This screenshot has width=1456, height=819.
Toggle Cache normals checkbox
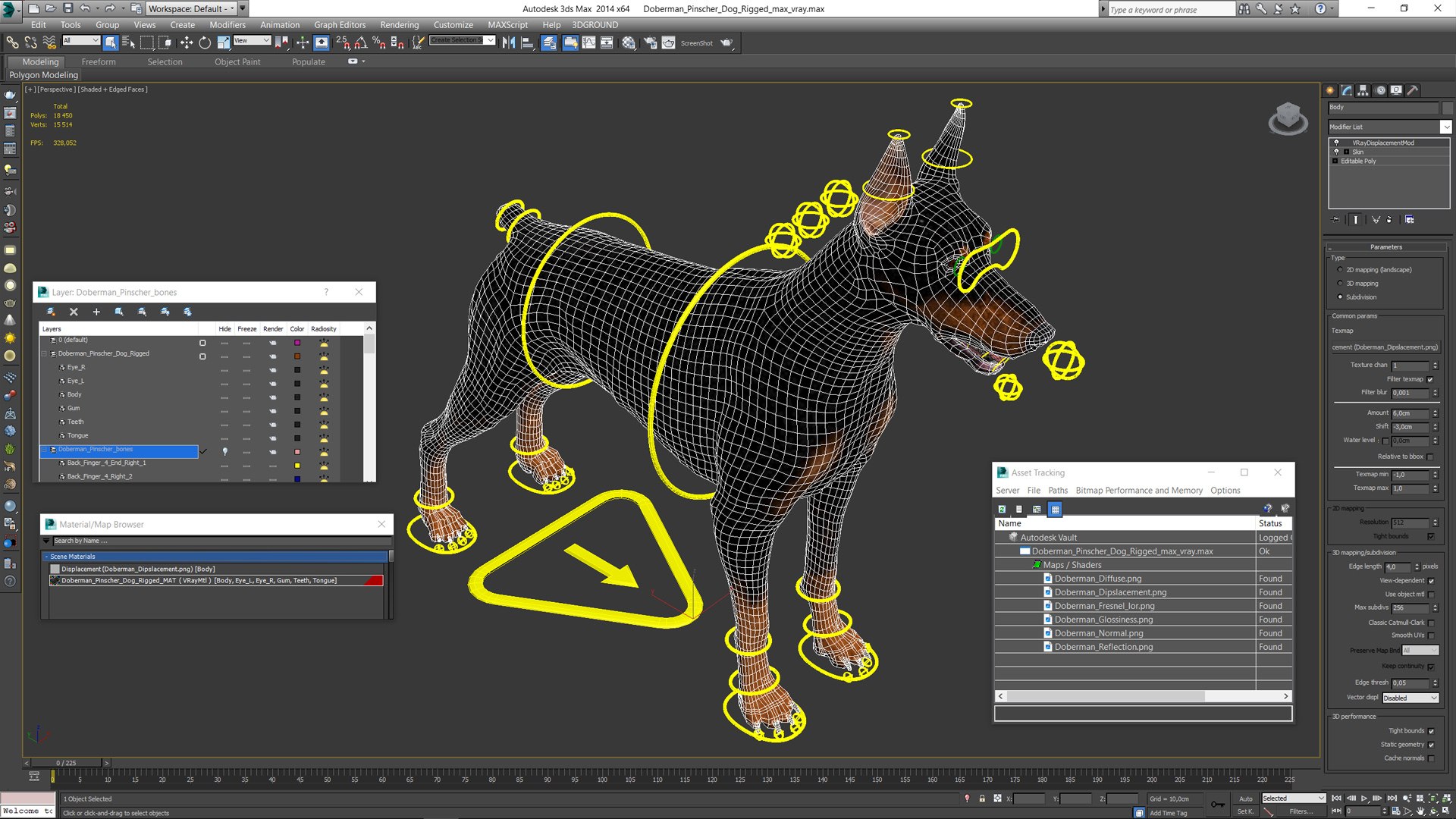pyautogui.click(x=1431, y=758)
